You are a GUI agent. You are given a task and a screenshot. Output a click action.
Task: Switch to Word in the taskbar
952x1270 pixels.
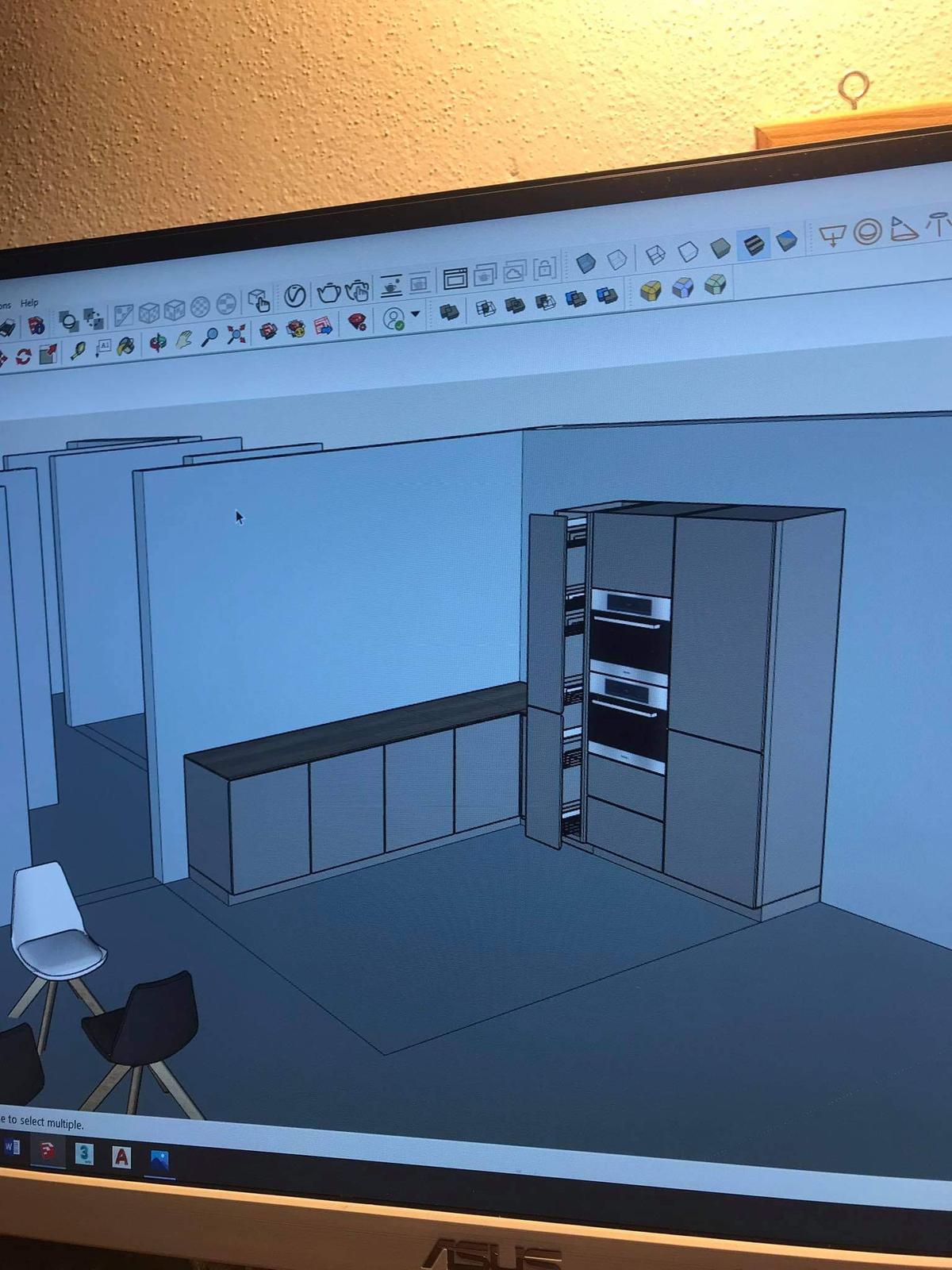(11, 1147)
